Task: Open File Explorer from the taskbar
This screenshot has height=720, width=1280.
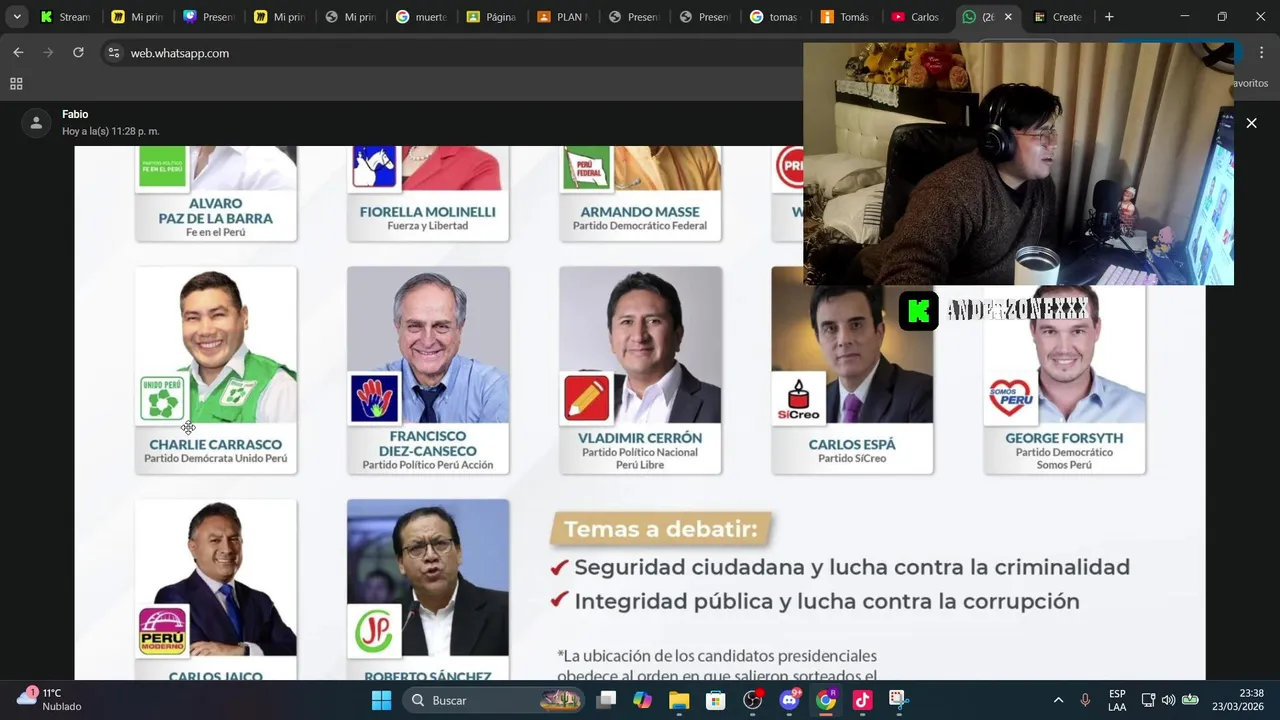Action: pos(679,700)
